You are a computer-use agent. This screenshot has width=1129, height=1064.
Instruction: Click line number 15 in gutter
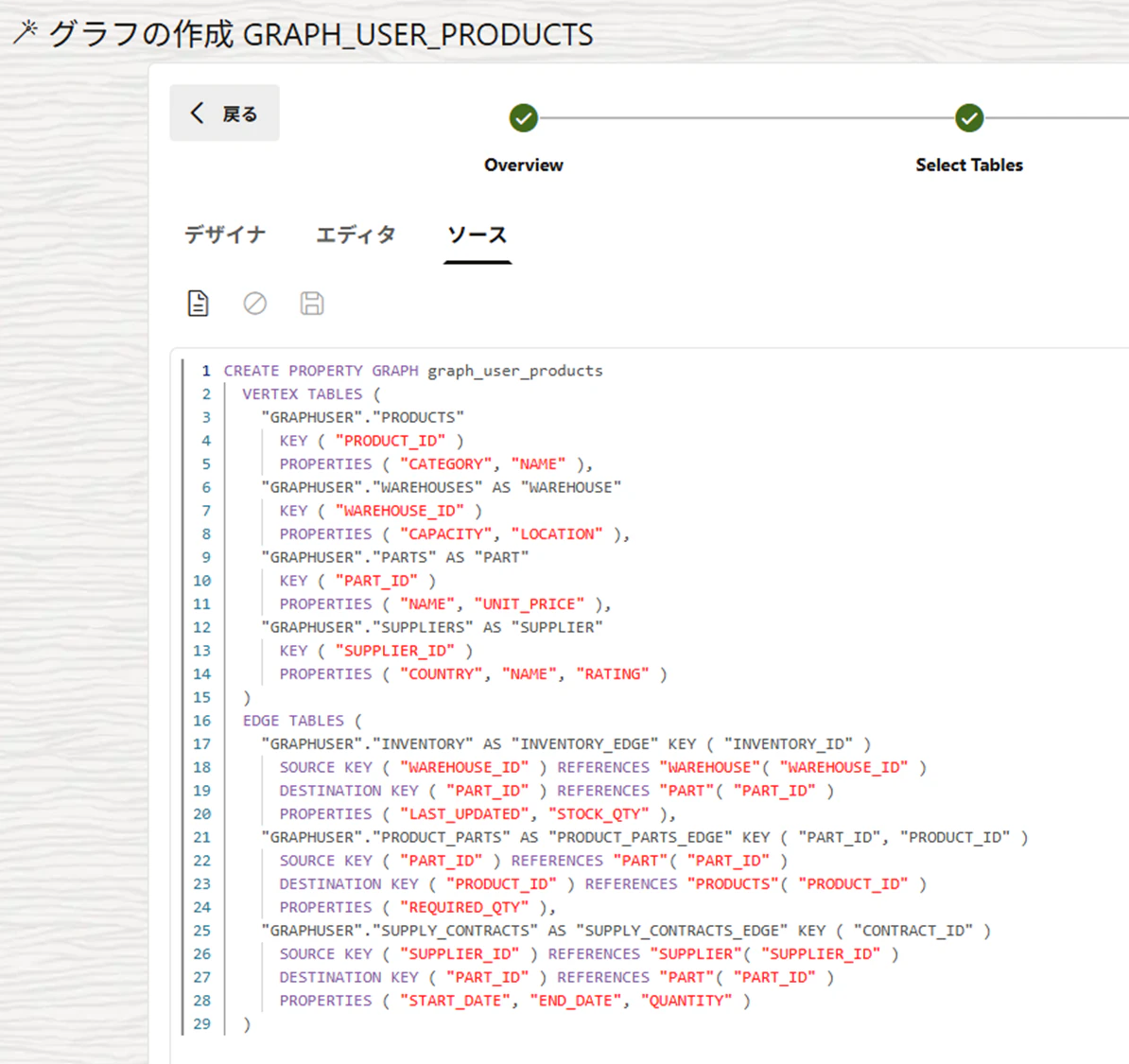click(x=201, y=697)
